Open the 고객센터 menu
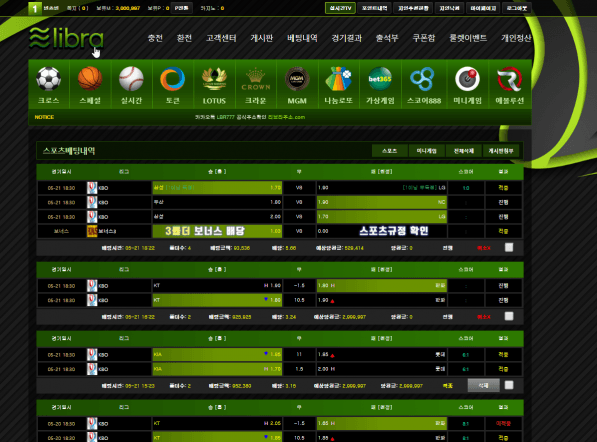 221,38
